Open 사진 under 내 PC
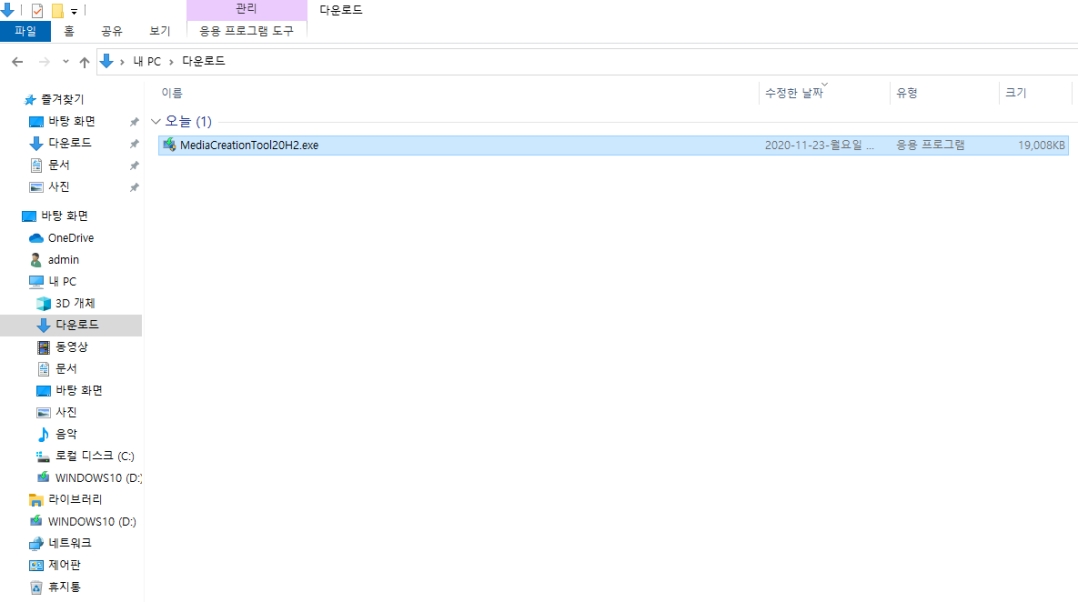Viewport: 1078px width, 602px height. coord(66,412)
